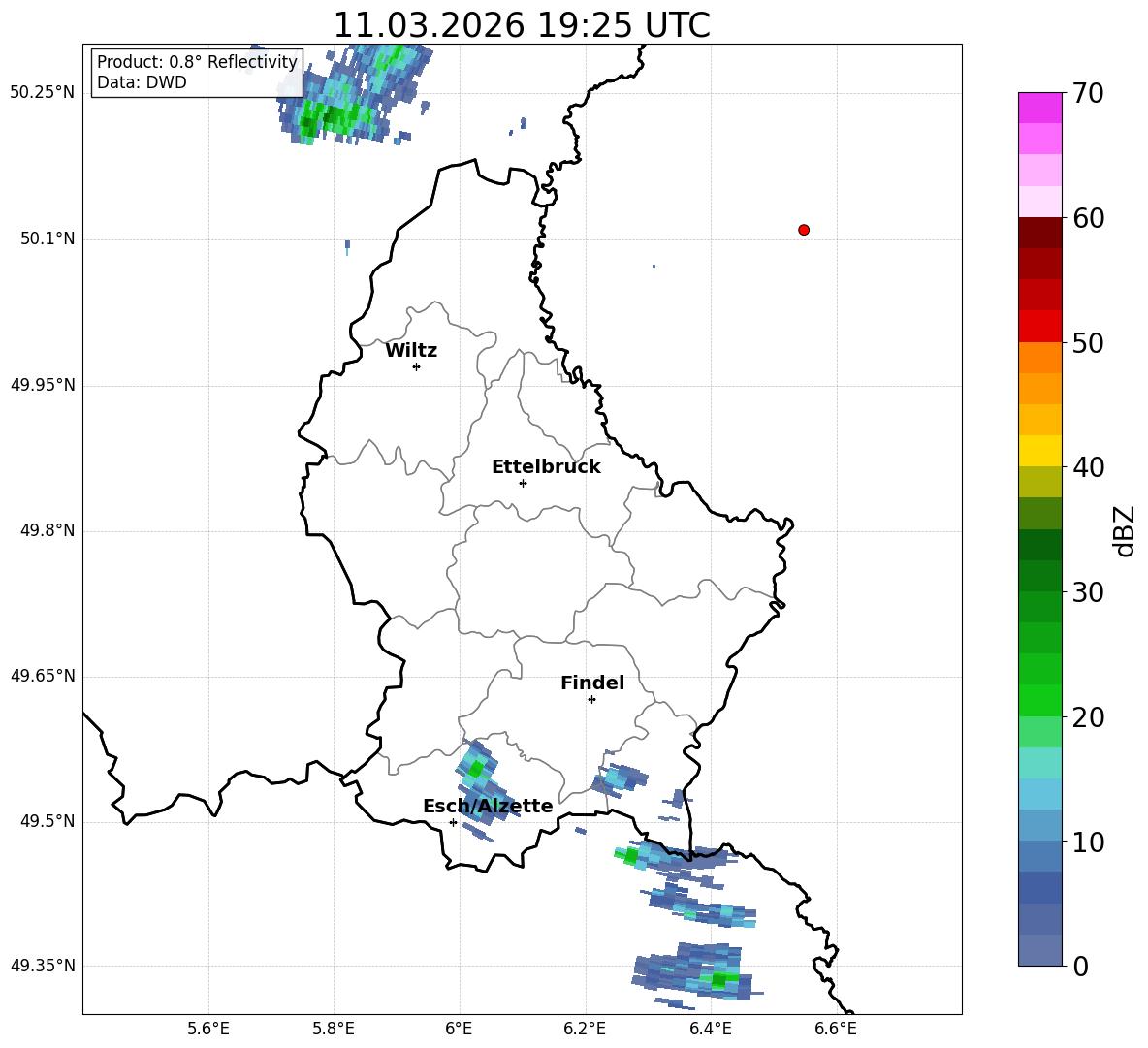Click the latitude label 49.65°N
This screenshot has width=1148, height=1048.
point(43,676)
